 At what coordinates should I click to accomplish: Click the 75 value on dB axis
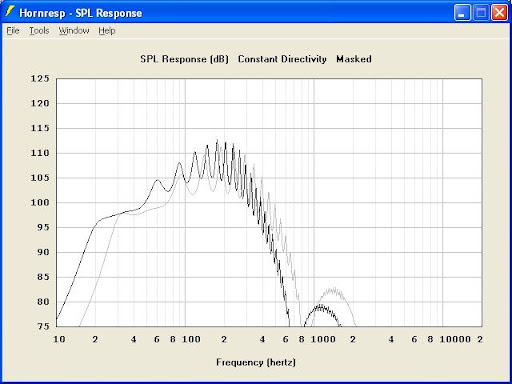point(43,326)
